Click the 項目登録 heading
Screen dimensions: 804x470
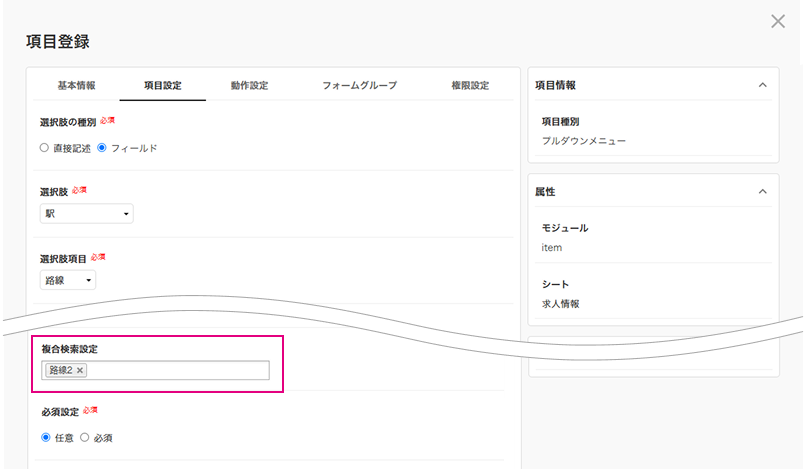pyautogui.click(x=57, y=42)
